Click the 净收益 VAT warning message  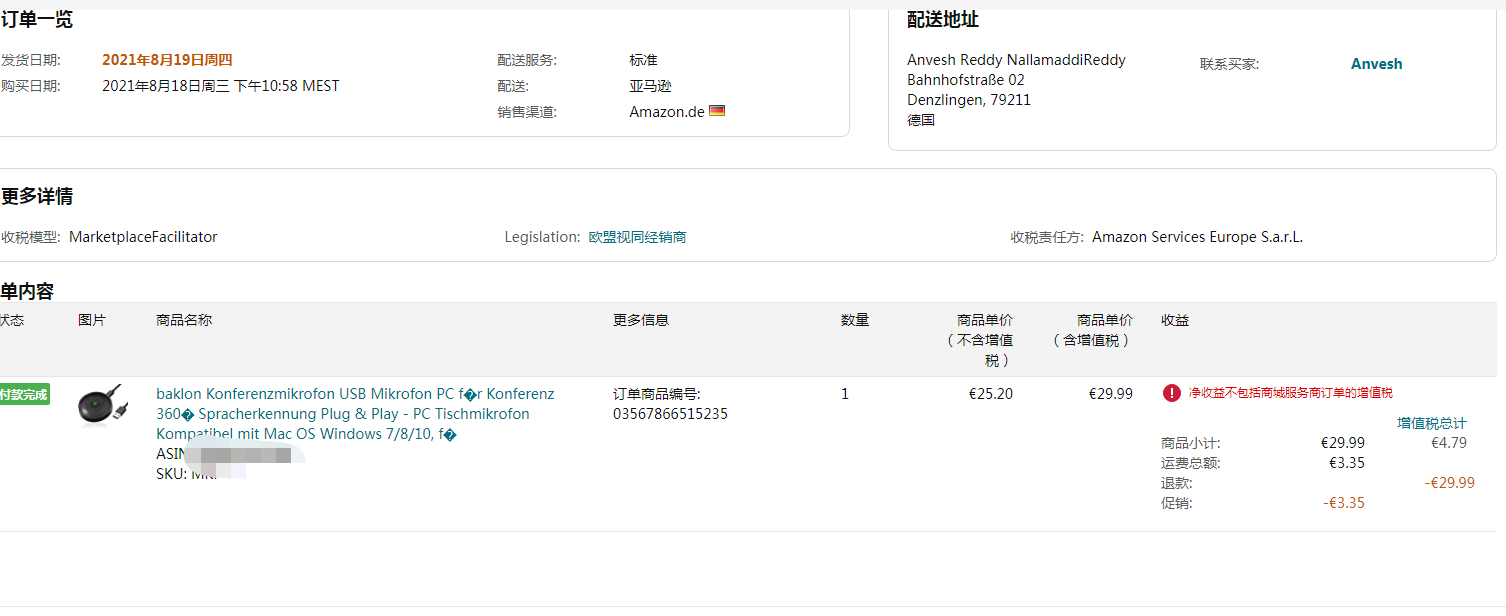click(1290, 393)
